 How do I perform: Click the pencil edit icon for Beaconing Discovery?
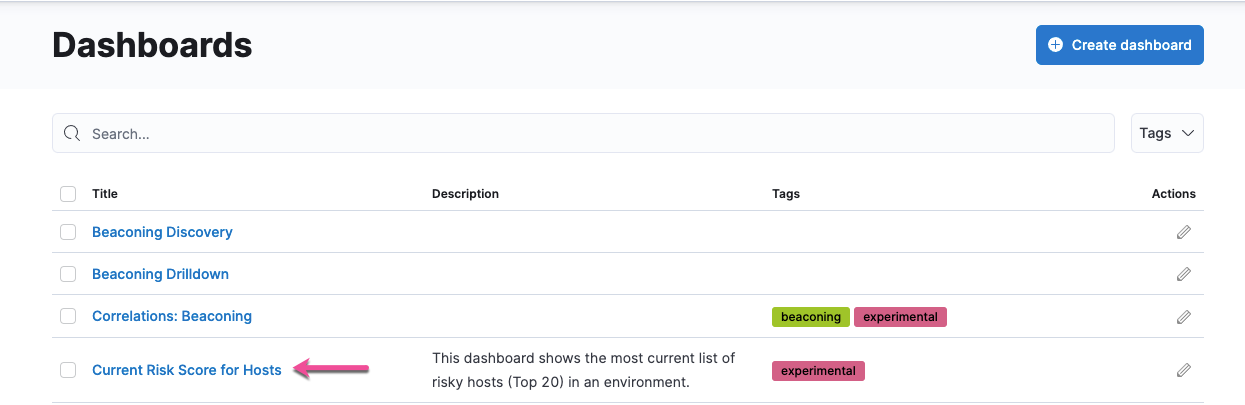coord(1183,232)
